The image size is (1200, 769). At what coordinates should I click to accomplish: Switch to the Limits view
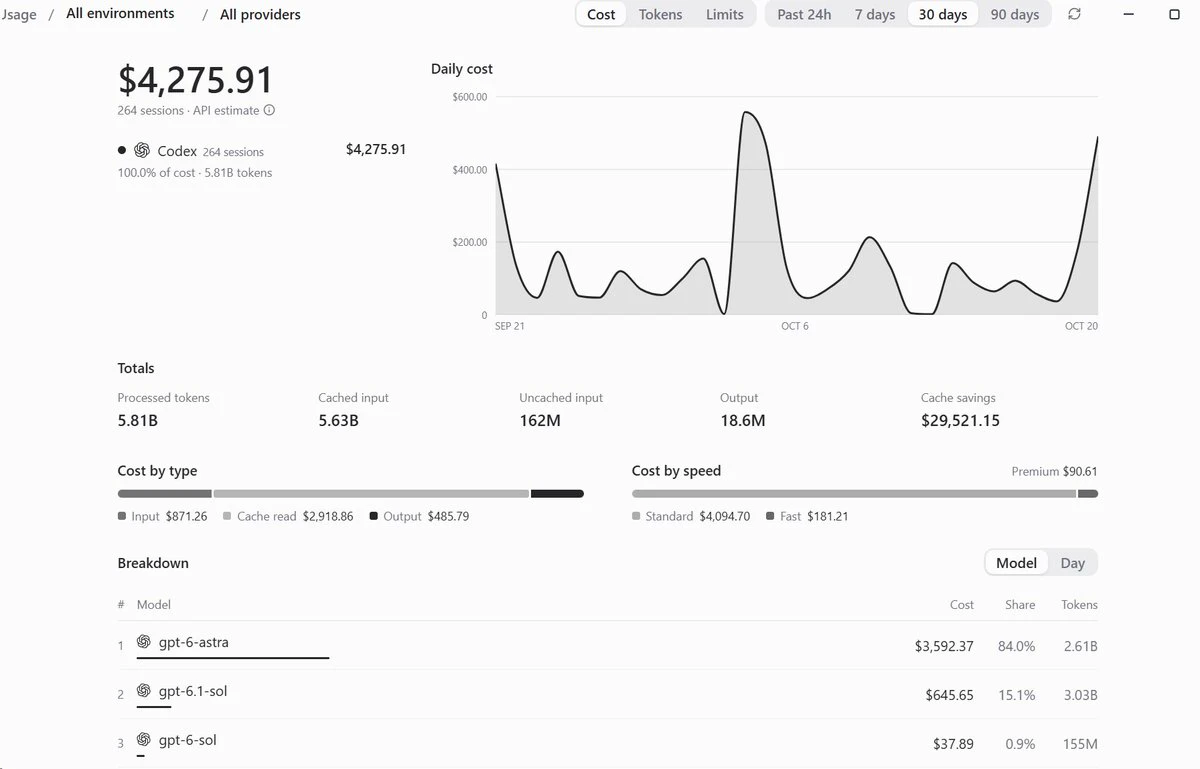click(725, 14)
